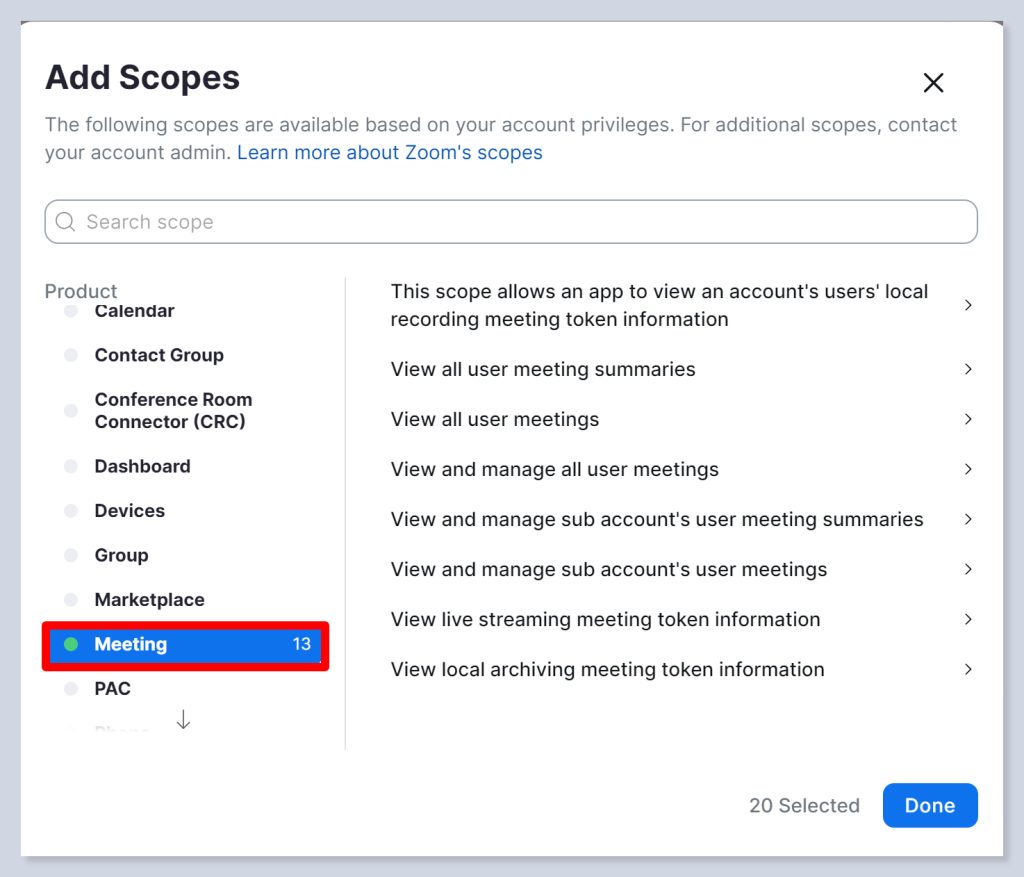The width and height of the screenshot is (1024, 877).
Task: Click the status dot beside Dashboard
Action: (71, 467)
